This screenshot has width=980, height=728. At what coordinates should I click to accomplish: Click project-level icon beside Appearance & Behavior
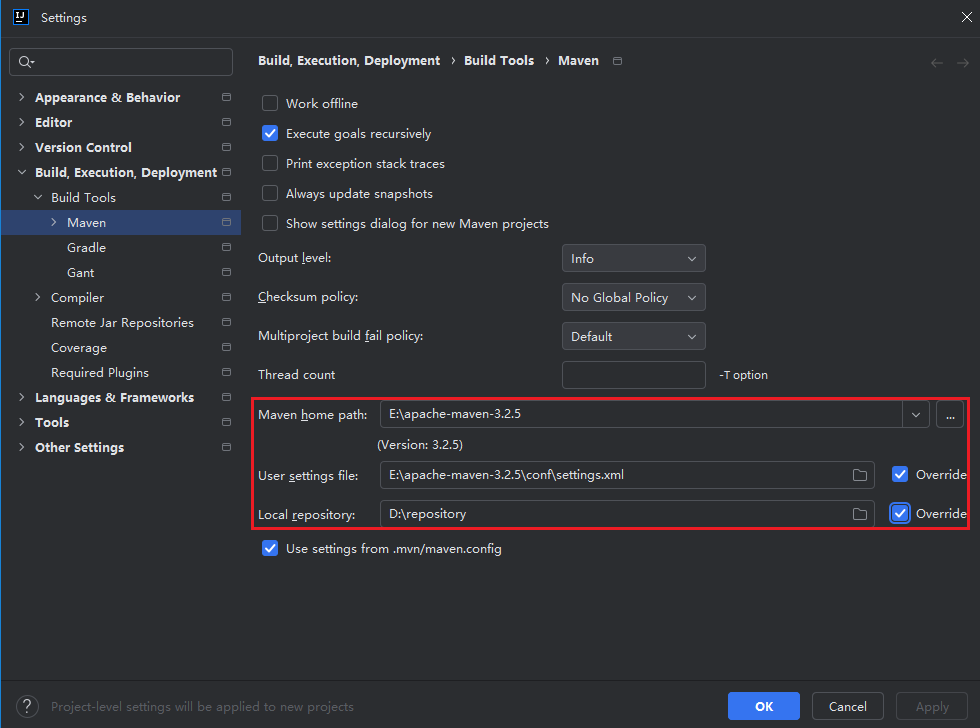point(226,97)
